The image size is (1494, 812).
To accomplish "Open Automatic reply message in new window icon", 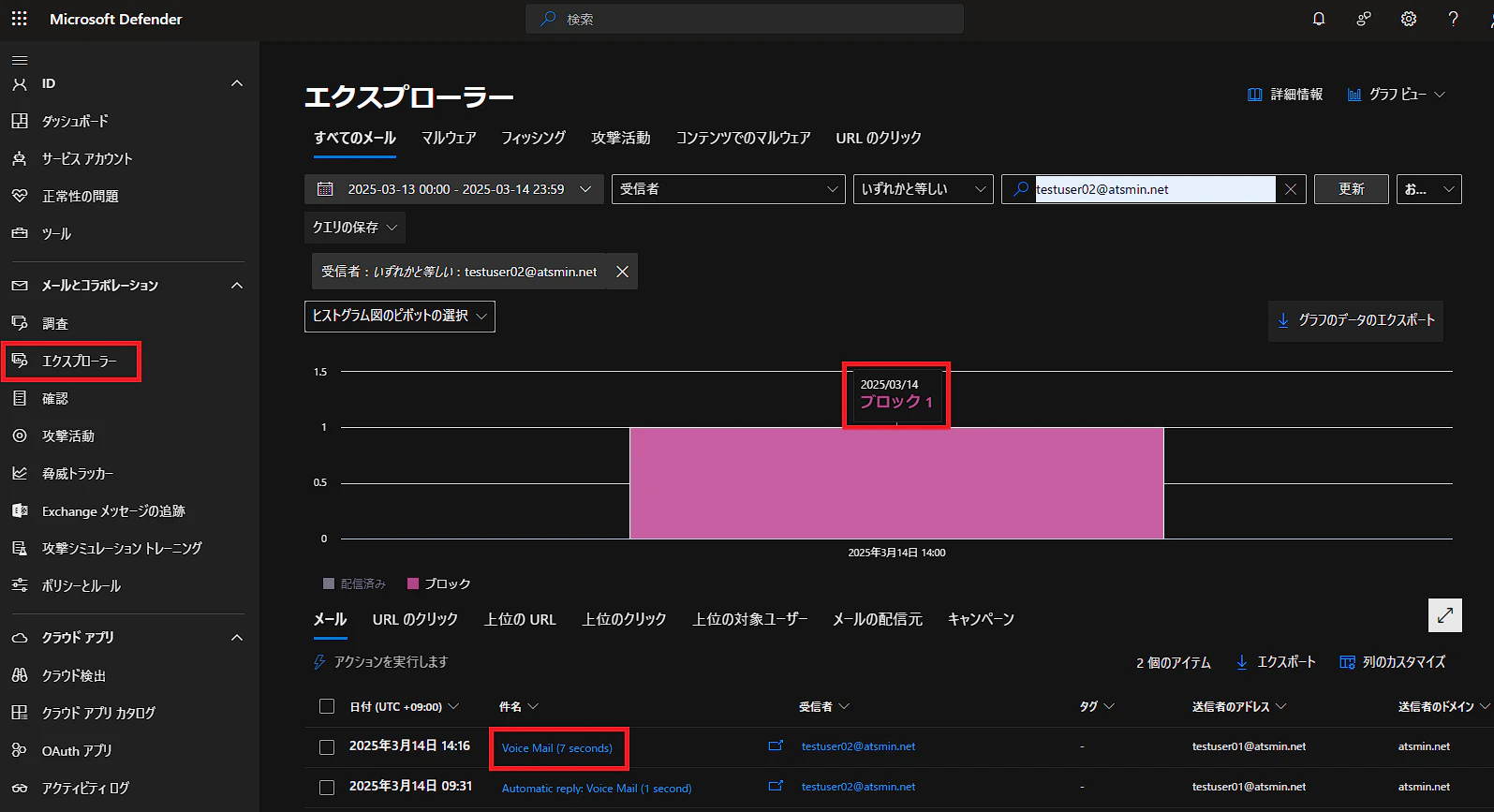I will pos(776,786).
